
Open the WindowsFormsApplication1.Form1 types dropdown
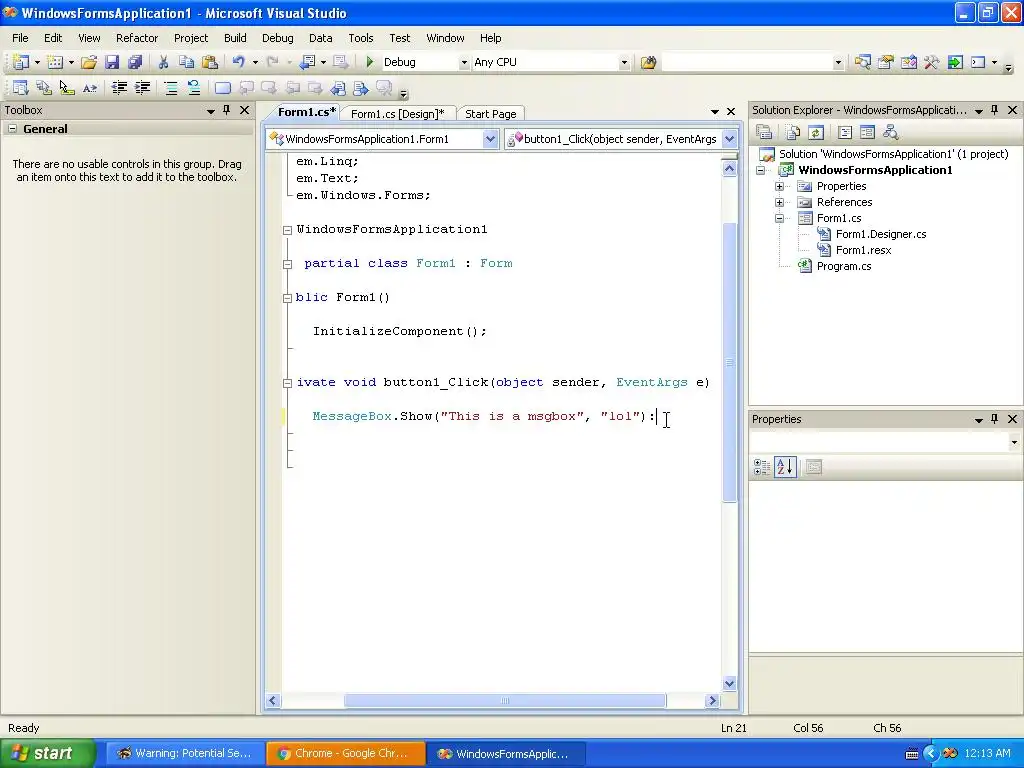tap(490, 138)
